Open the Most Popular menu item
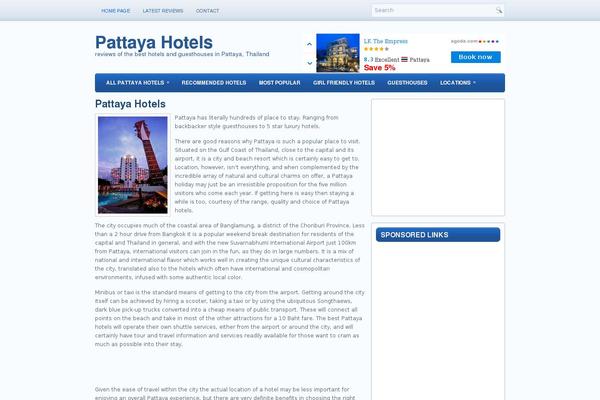The image size is (600, 400). pos(280,83)
